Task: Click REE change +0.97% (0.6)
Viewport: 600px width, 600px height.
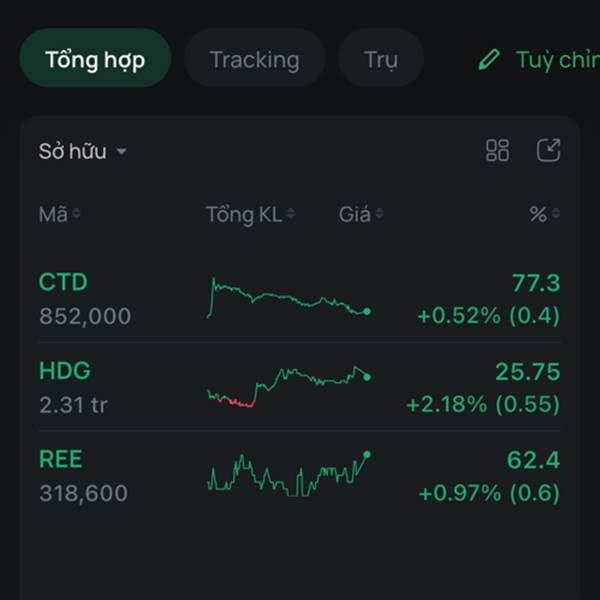Action: 489,493
